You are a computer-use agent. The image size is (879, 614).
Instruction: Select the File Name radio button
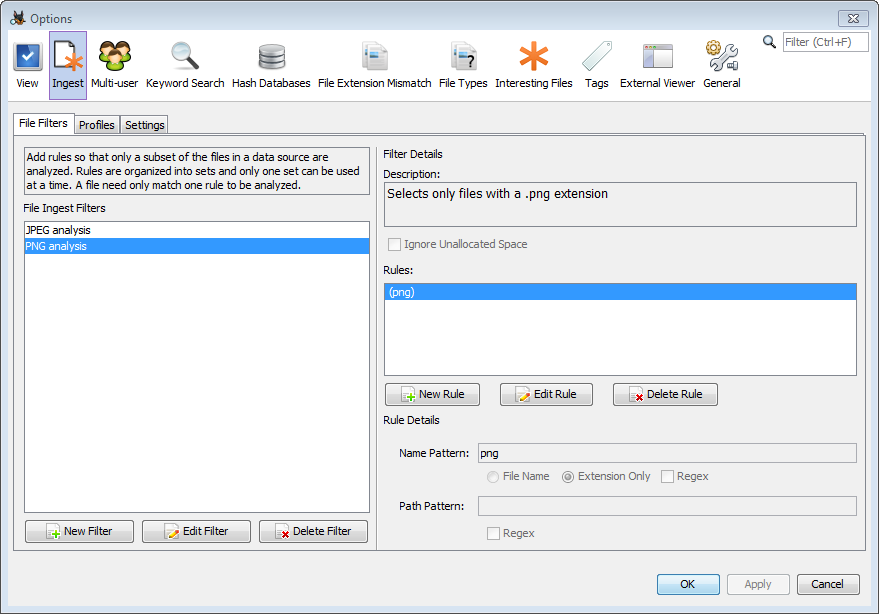pos(493,477)
